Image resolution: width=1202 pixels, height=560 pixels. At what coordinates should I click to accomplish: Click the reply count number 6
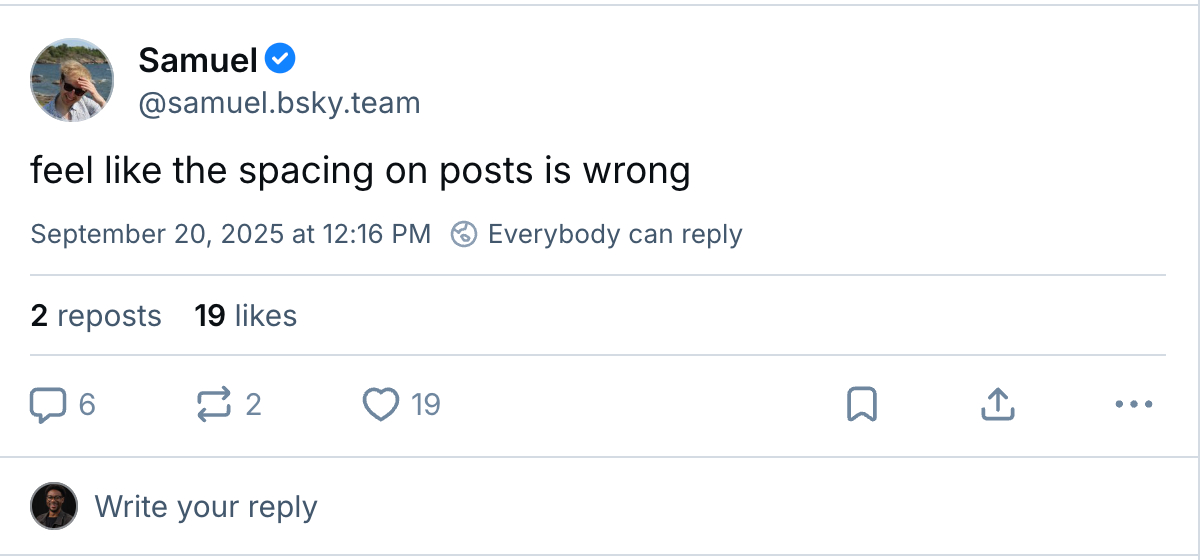[x=87, y=405]
